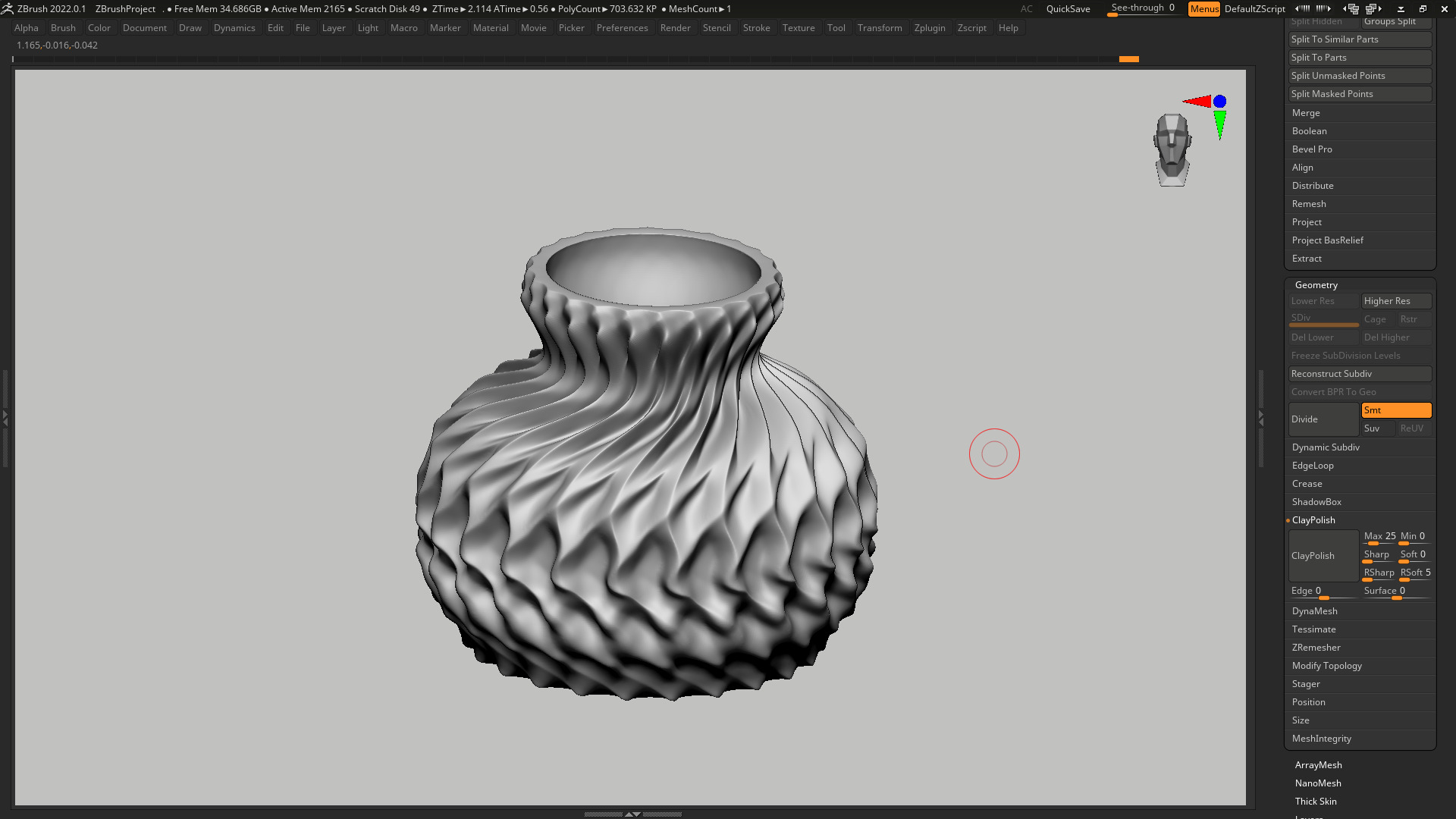Toggle the Rstr option
This screenshot has height=819, width=1456.
click(1414, 319)
